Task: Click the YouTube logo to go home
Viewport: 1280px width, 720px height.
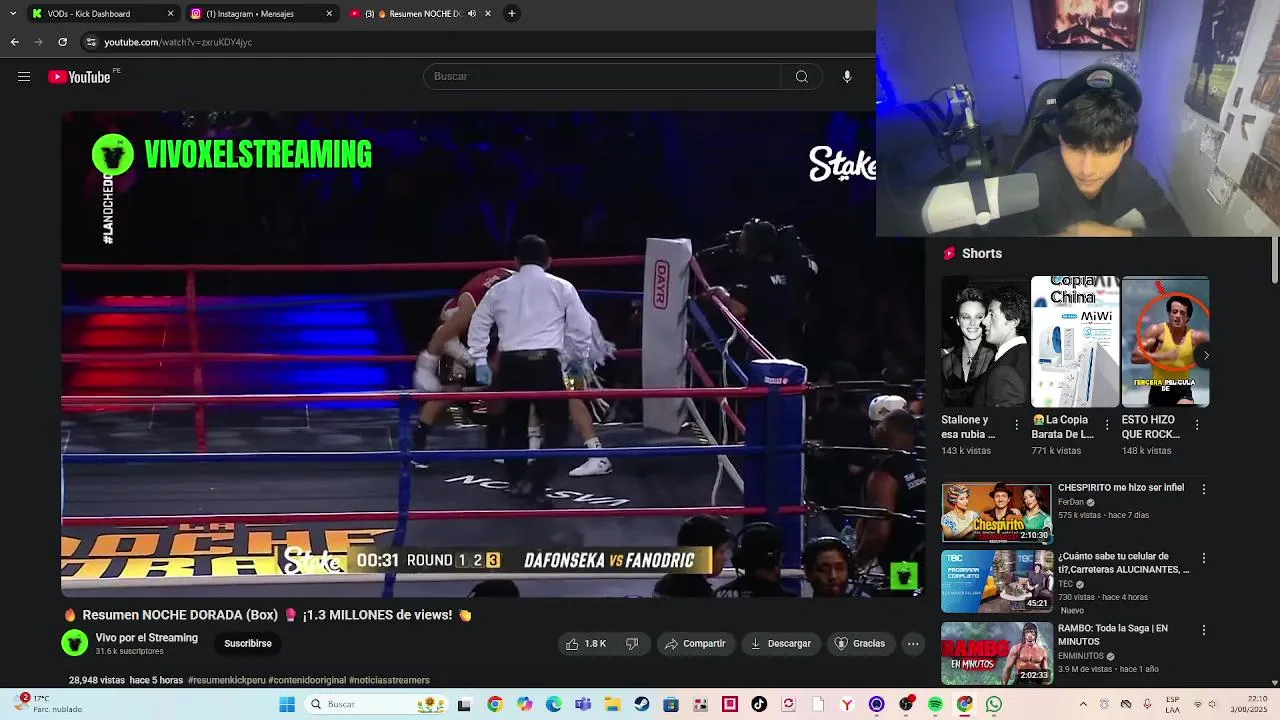Action: pyautogui.click(x=79, y=77)
